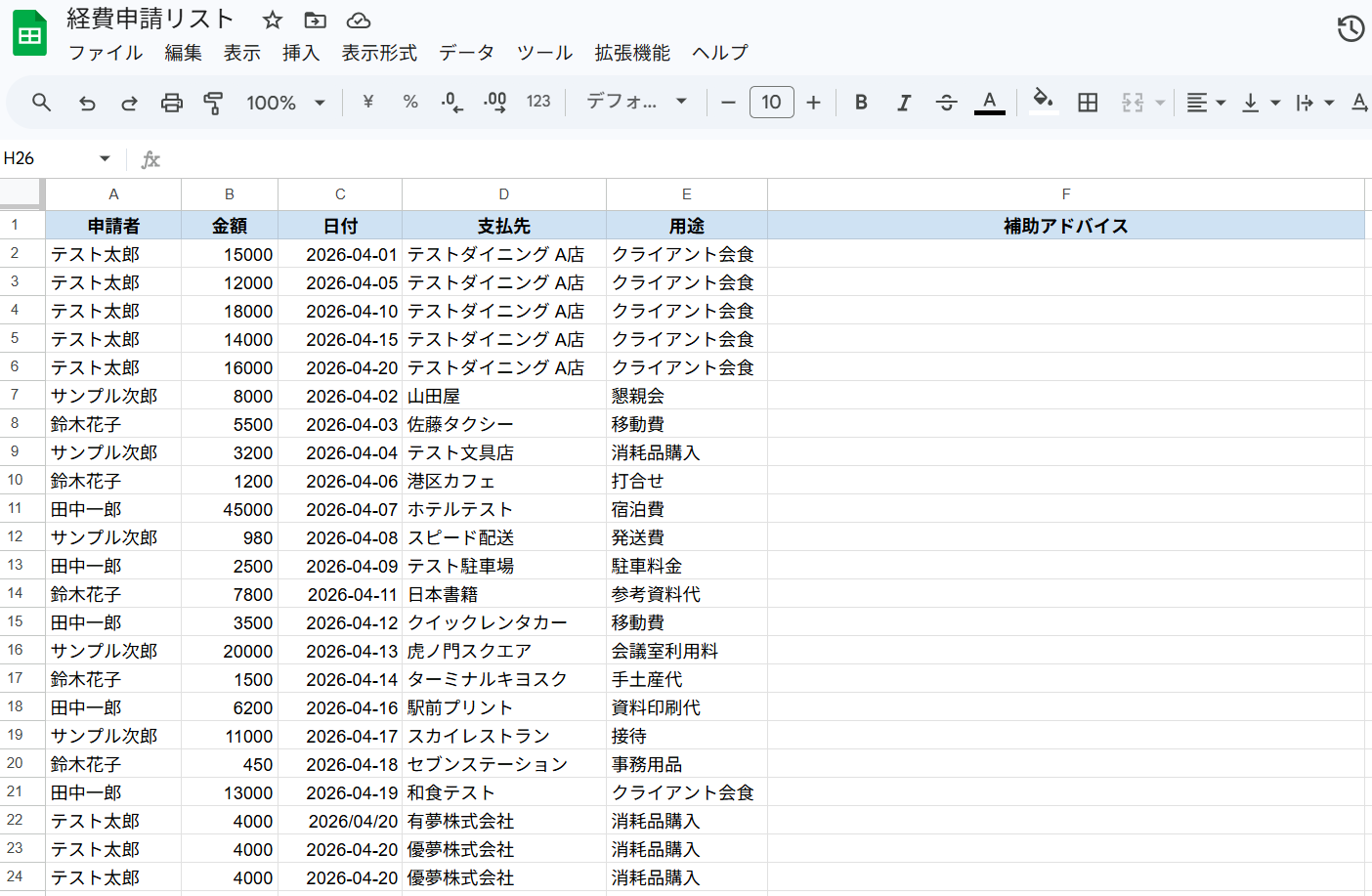
Task: Expand the name box dropdown arrow
Action: (x=105, y=158)
